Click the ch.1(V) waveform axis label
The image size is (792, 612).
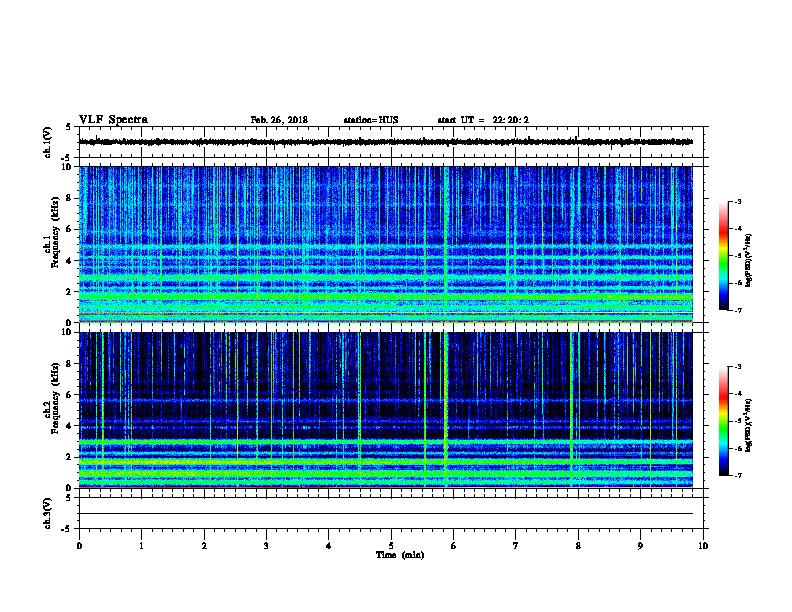48,142
